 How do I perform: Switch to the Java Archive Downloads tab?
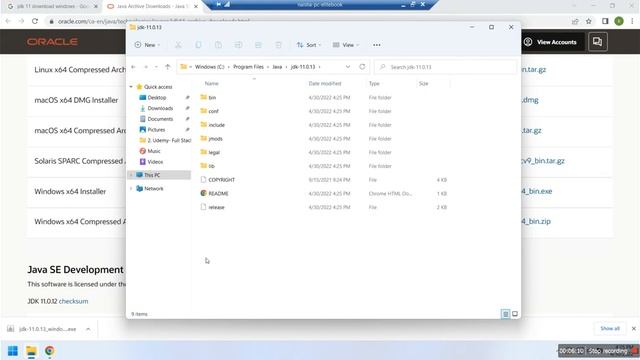(x=152, y=7)
